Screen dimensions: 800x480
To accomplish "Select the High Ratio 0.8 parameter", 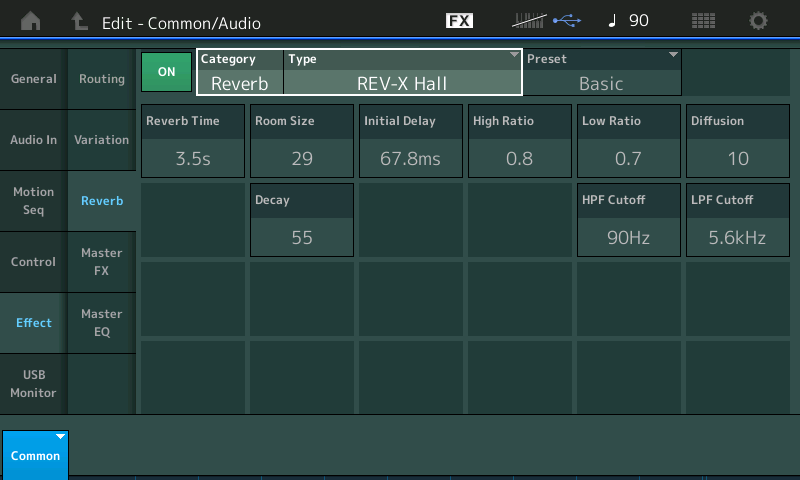I will [x=520, y=141].
